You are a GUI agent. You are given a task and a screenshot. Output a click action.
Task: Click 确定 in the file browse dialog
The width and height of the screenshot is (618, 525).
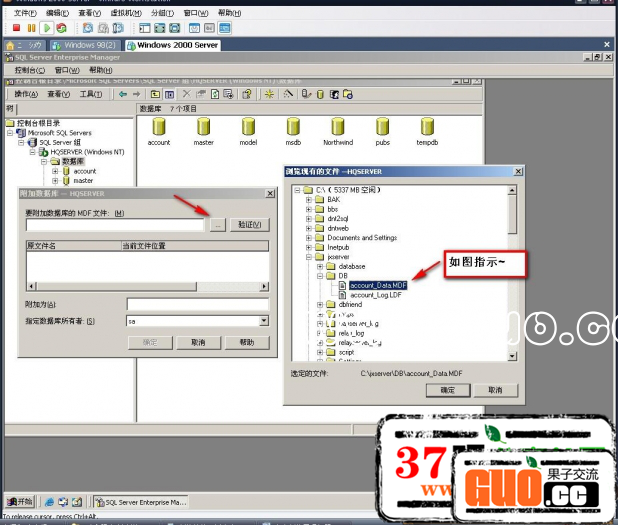(x=447, y=390)
